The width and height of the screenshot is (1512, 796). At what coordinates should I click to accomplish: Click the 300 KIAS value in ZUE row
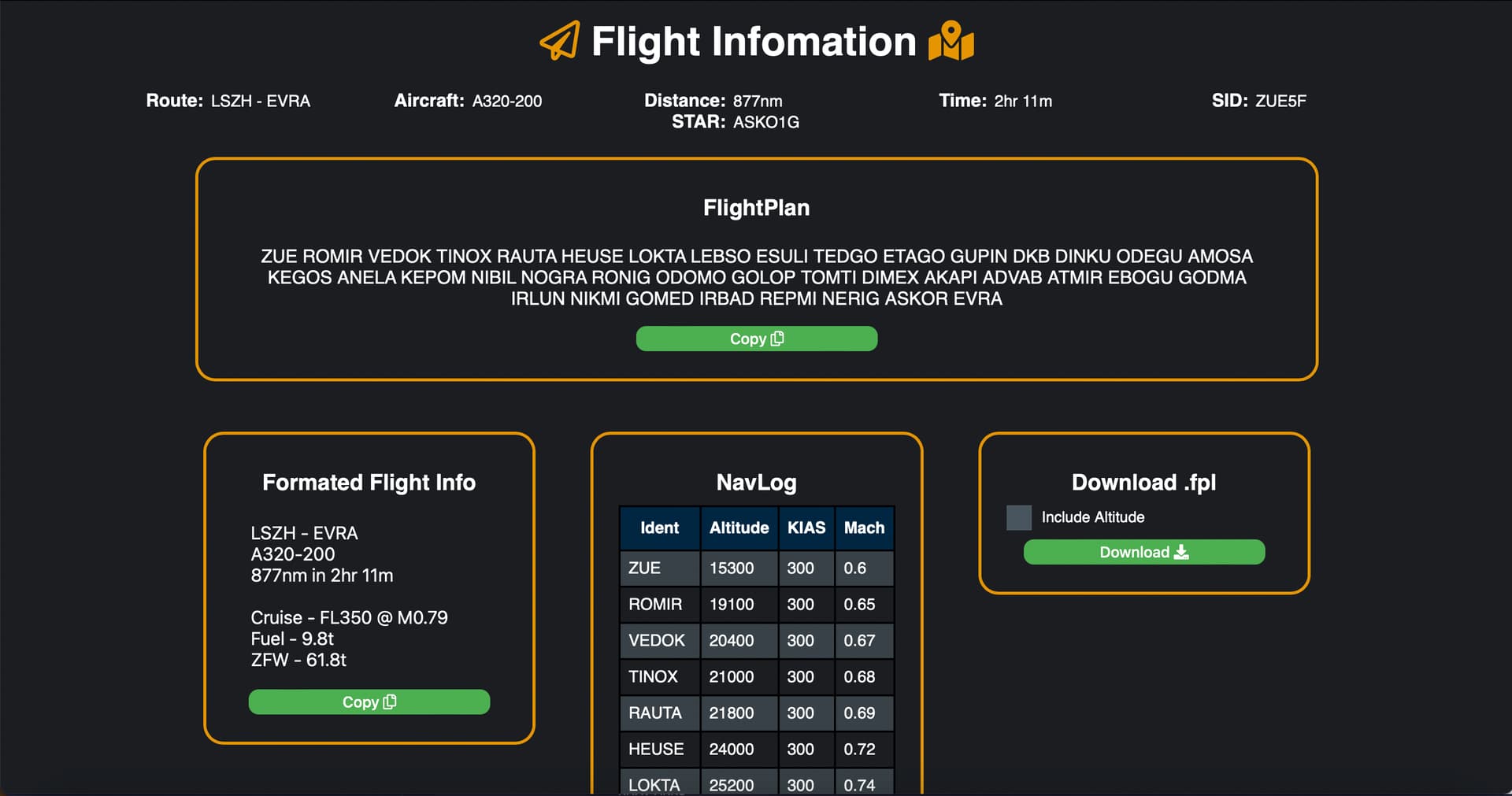pyautogui.click(x=800, y=568)
